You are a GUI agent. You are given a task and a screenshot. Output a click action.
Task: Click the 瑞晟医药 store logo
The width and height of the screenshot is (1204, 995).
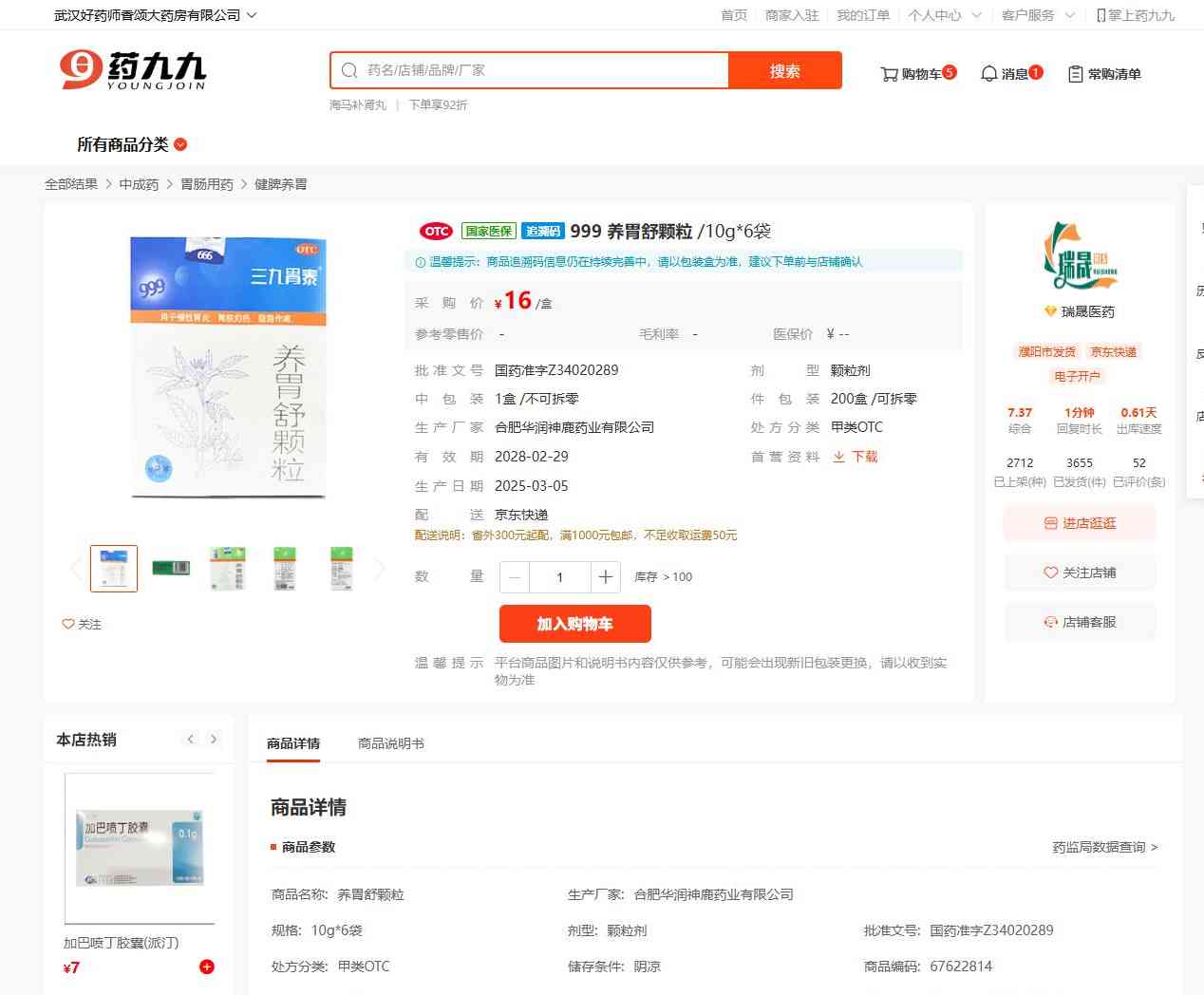coord(1080,257)
